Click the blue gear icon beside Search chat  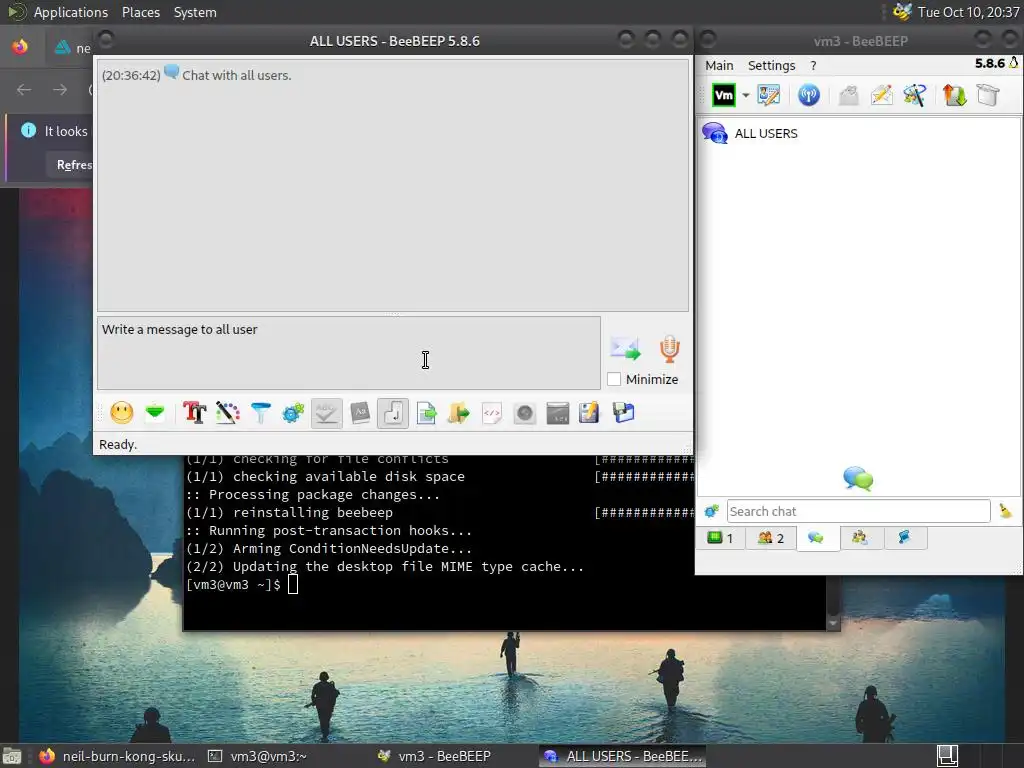[711, 511]
